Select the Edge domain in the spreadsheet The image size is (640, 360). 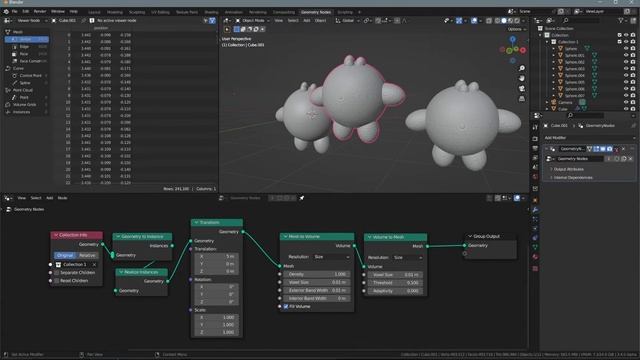point(27,47)
